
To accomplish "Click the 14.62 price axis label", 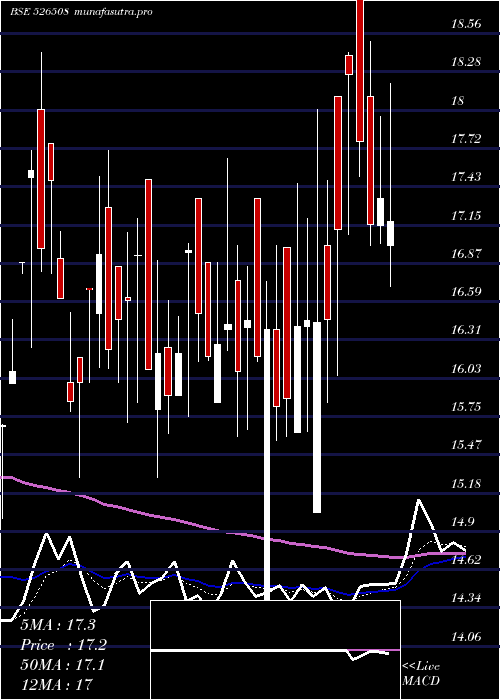I will click(x=466, y=559).
